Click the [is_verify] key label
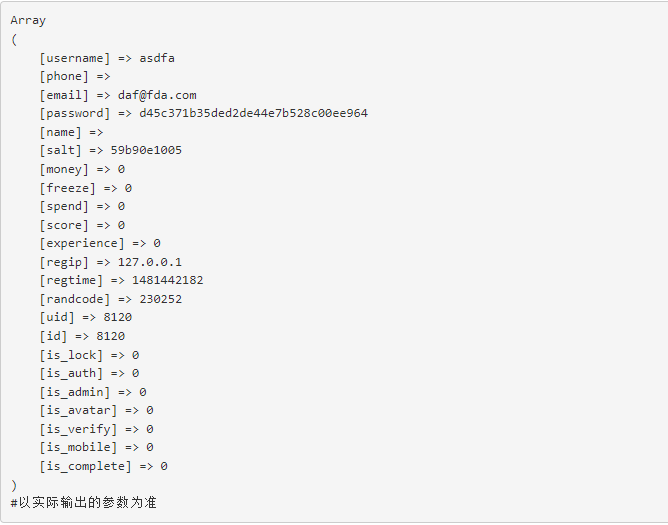Image resolution: width=668 pixels, height=525 pixels. [x=78, y=429]
